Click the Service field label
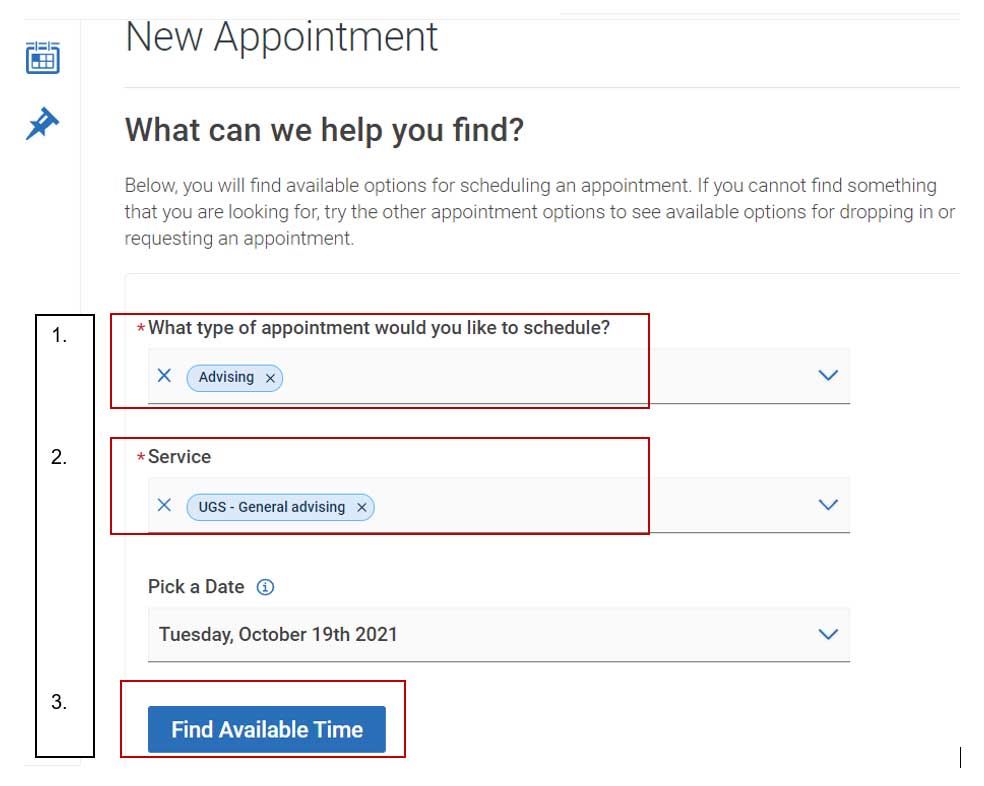 tap(179, 456)
